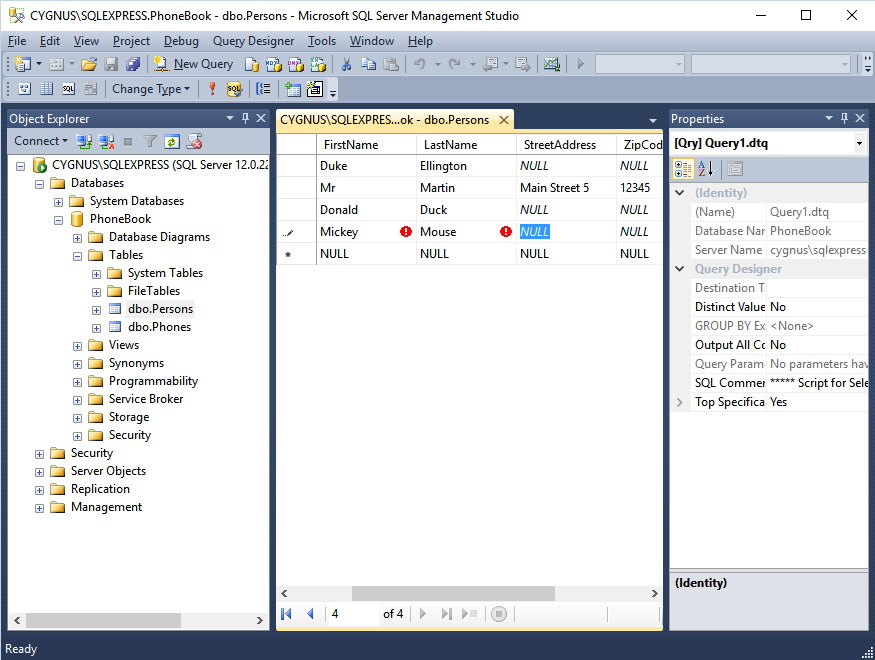Click the Object Explorer horizontal scrollbar thumb

(103, 620)
